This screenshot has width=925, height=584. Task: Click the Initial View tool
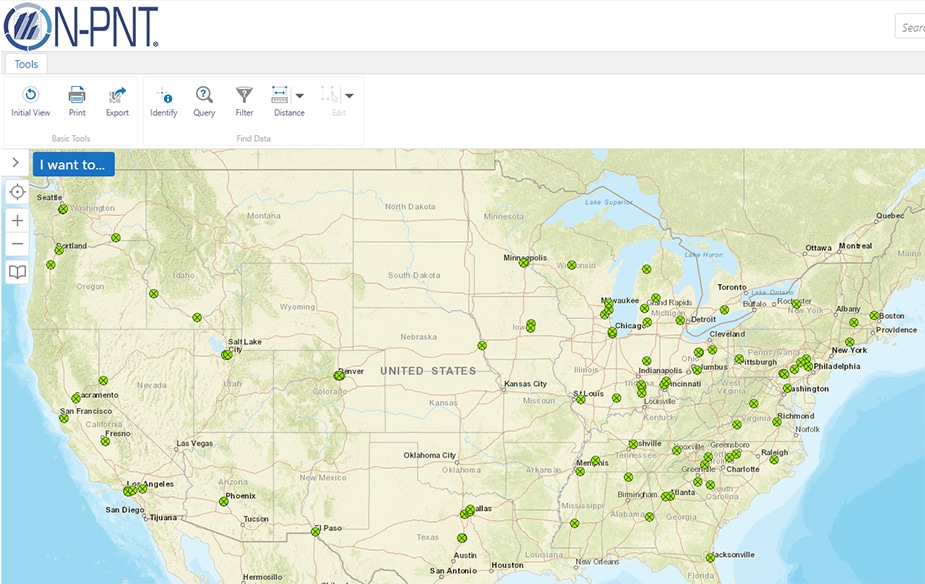(30, 101)
